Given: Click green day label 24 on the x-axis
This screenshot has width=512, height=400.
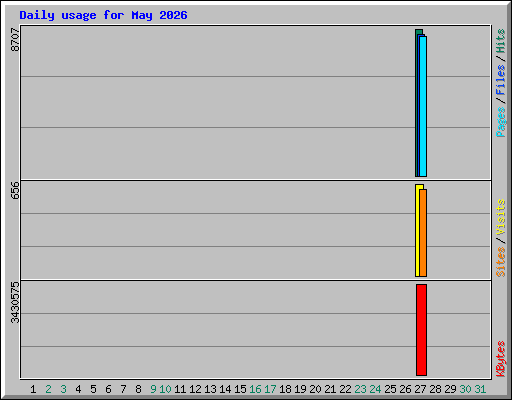Looking at the screenshot, I should tap(375, 389).
